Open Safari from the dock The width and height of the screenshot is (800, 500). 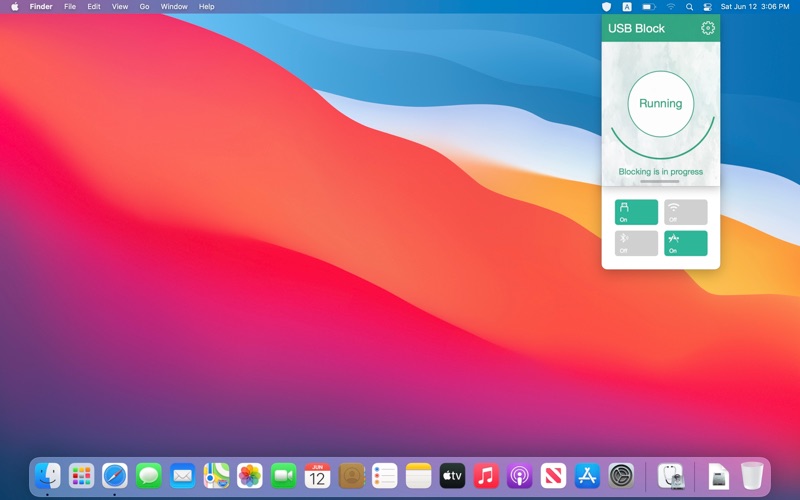click(x=115, y=476)
